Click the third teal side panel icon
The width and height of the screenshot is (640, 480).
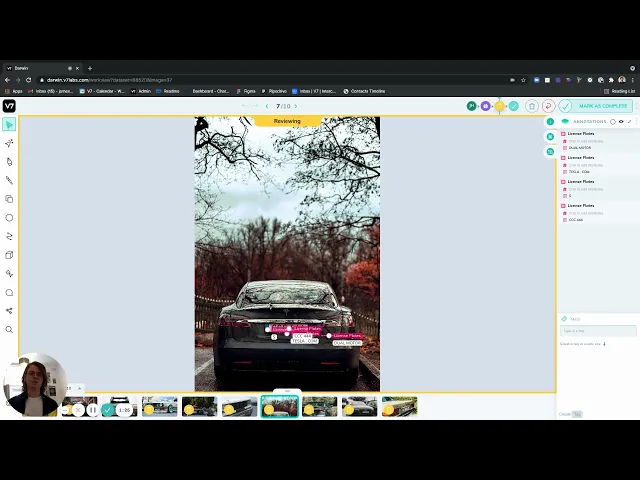pyautogui.click(x=550, y=151)
